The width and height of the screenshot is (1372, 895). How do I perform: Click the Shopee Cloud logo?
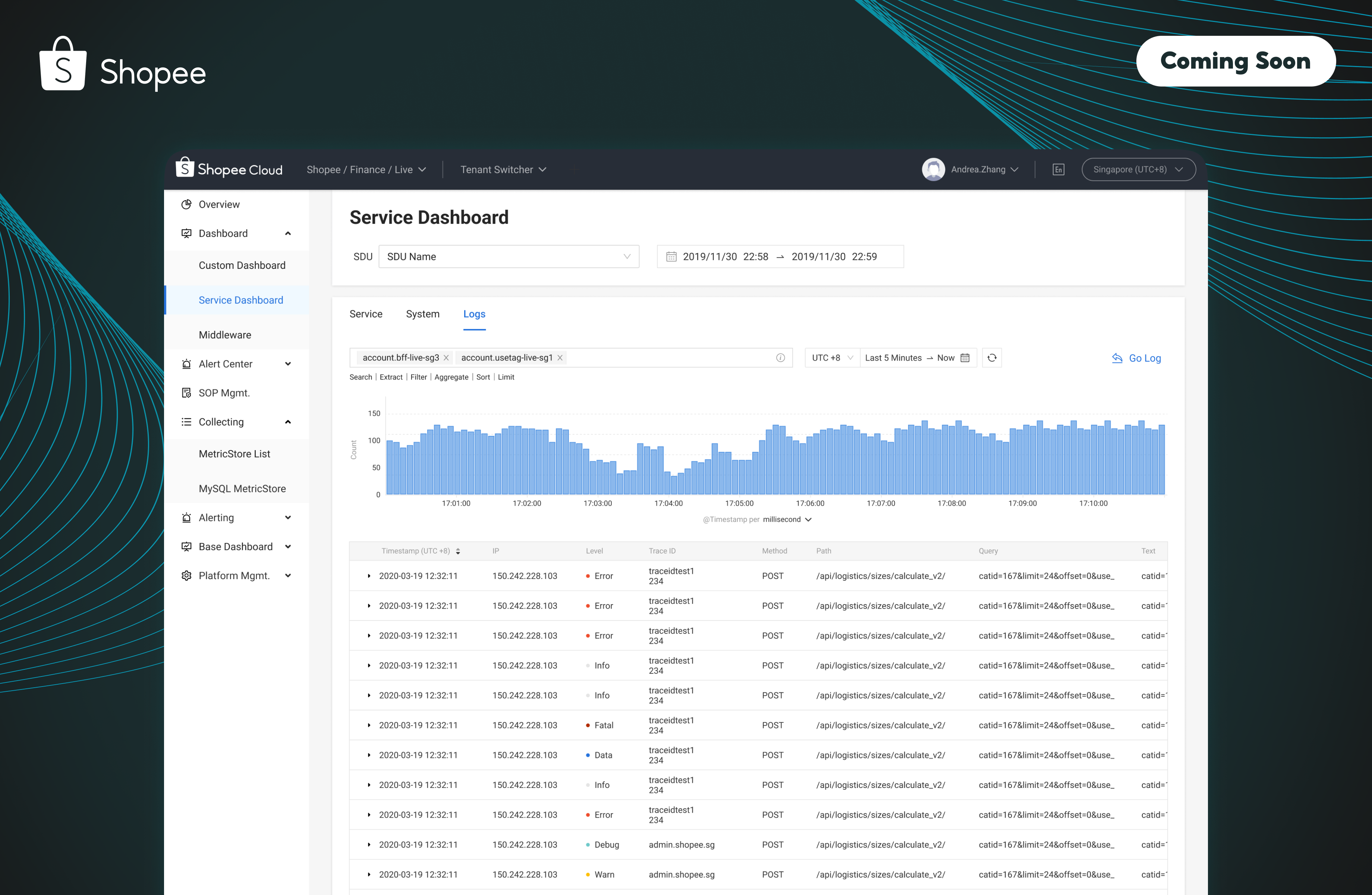(x=229, y=169)
